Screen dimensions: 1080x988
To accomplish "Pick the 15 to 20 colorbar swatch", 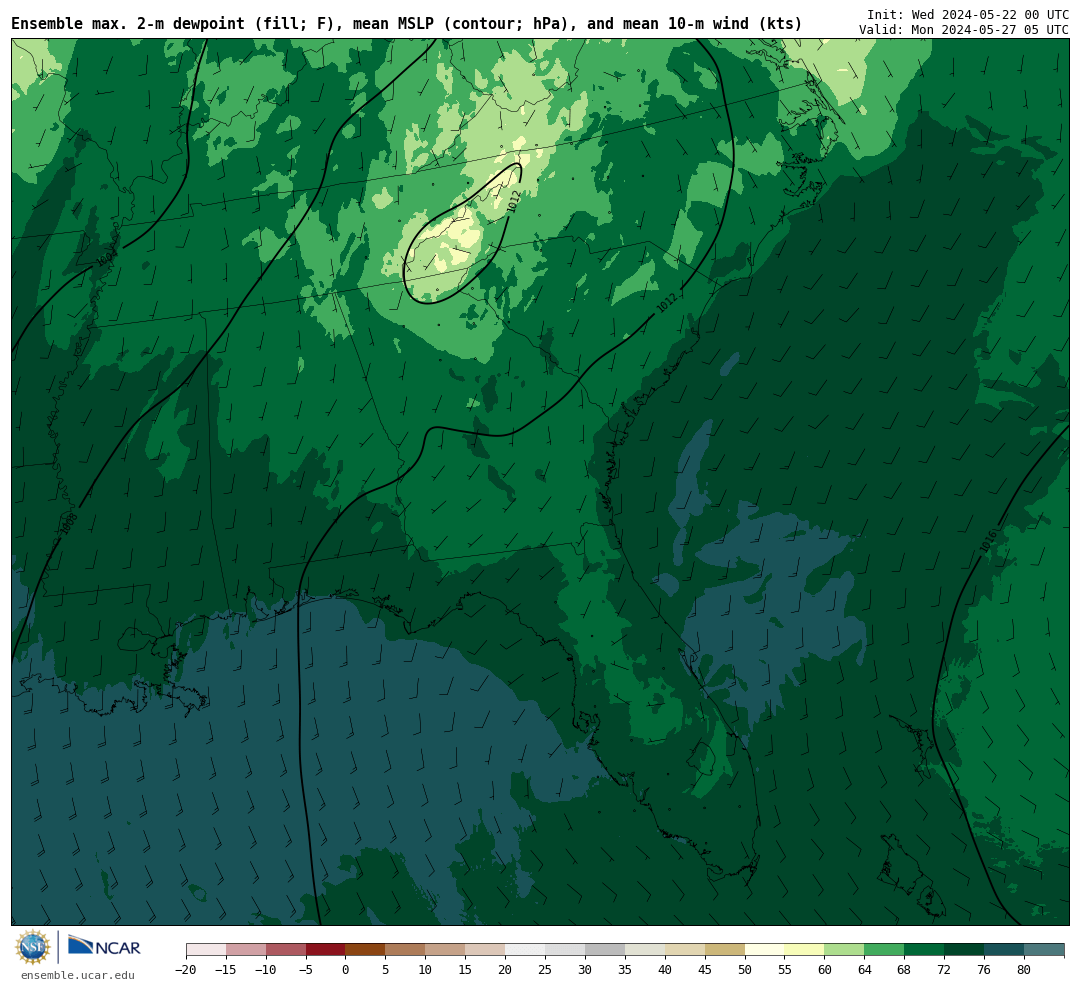I will [x=485, y=950].
